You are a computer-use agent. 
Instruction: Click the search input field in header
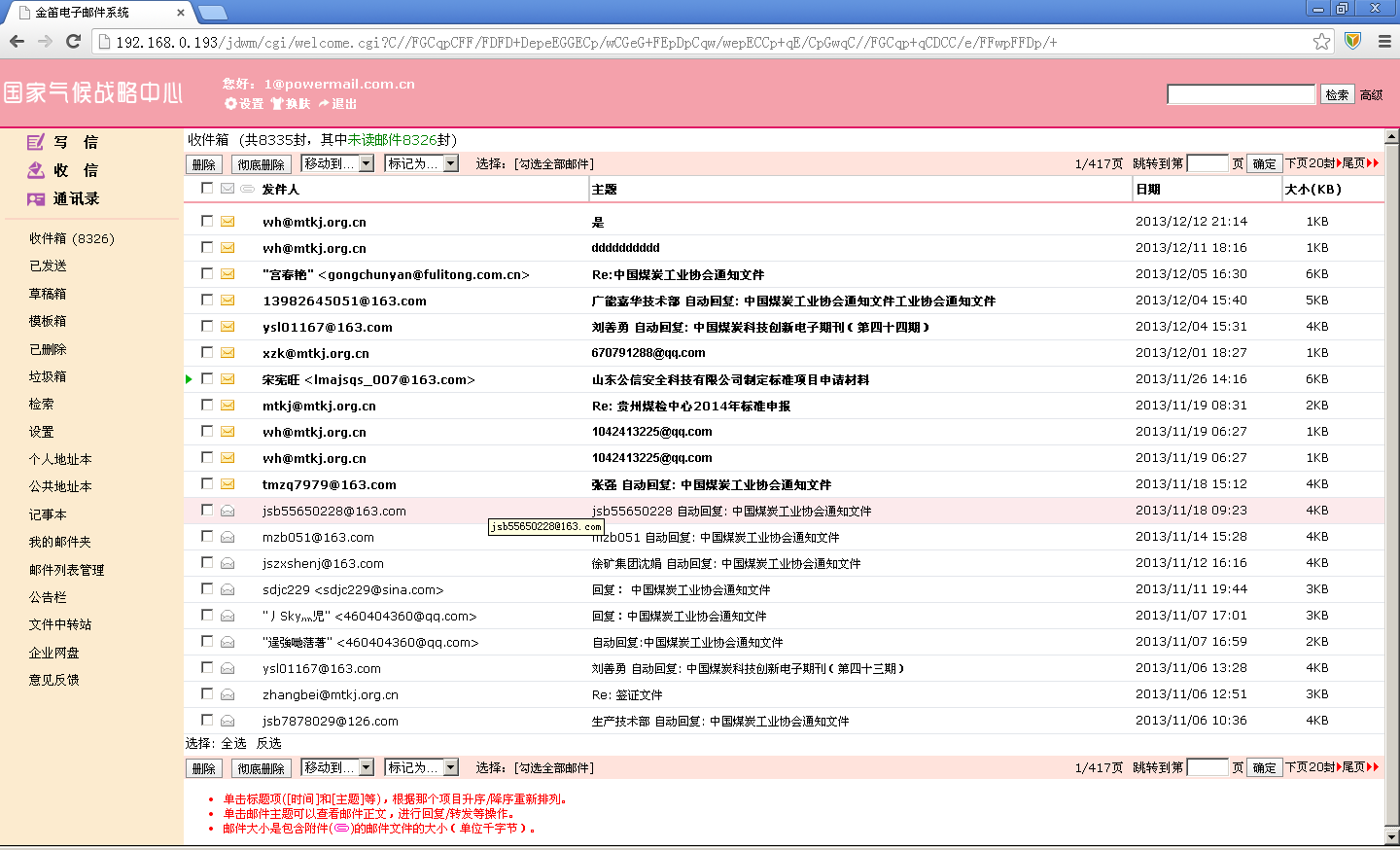pyautogui.click(x=1241, y=94)
